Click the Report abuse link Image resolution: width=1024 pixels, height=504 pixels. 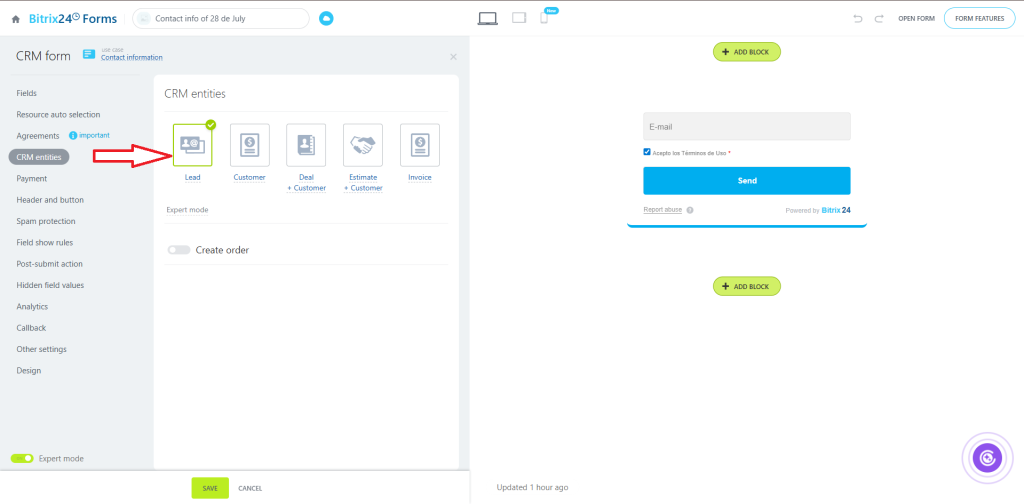[x=662, y=210]
